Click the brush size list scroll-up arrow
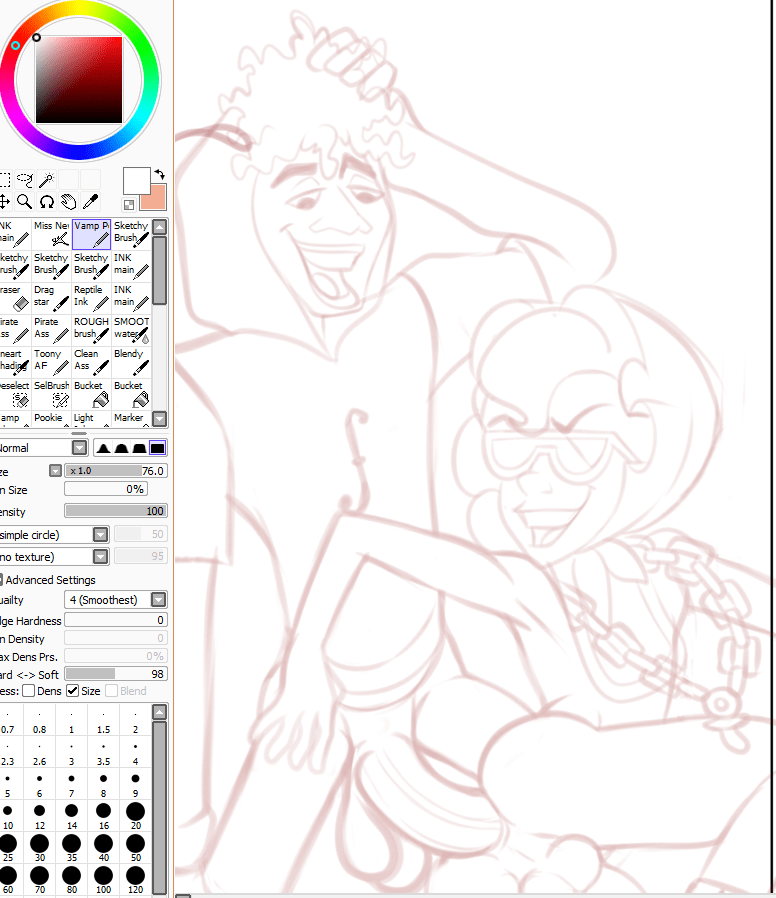Screen dimensions: 776x898 160,712
